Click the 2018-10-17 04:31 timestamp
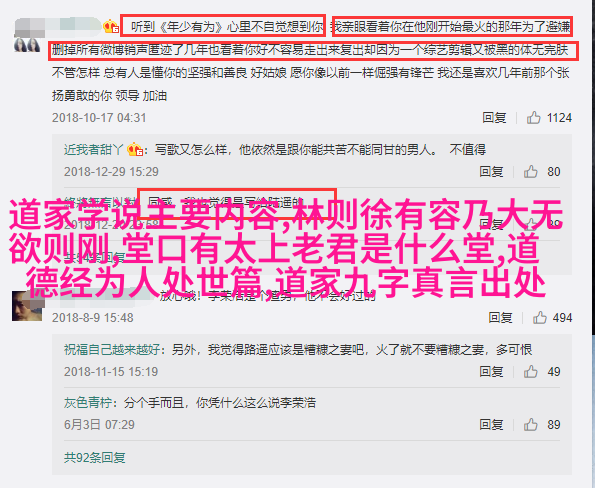This screenshot has width=595, height=488. (99, 118)
